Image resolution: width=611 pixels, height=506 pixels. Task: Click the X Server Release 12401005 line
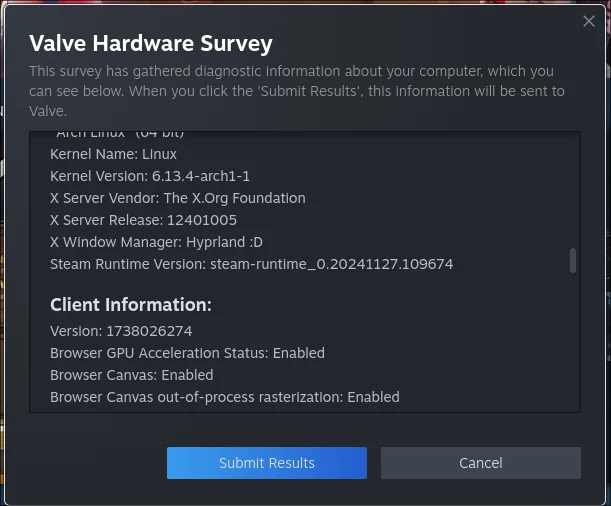click(143, 220)
